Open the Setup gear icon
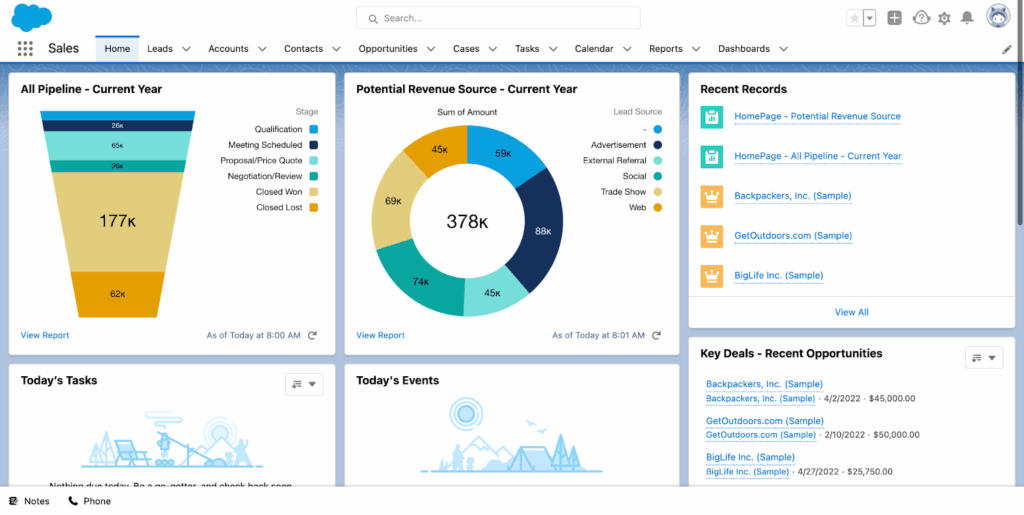 [944, 18]
